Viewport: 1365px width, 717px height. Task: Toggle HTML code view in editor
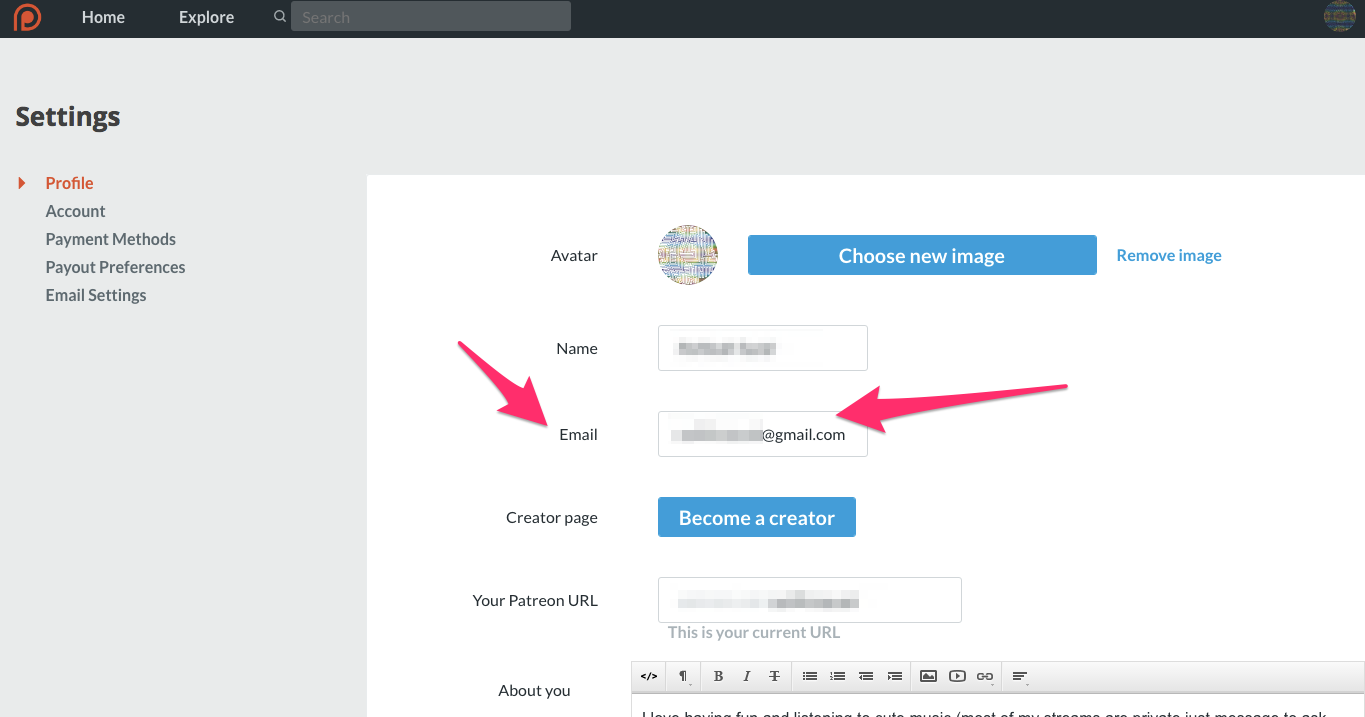649,676
